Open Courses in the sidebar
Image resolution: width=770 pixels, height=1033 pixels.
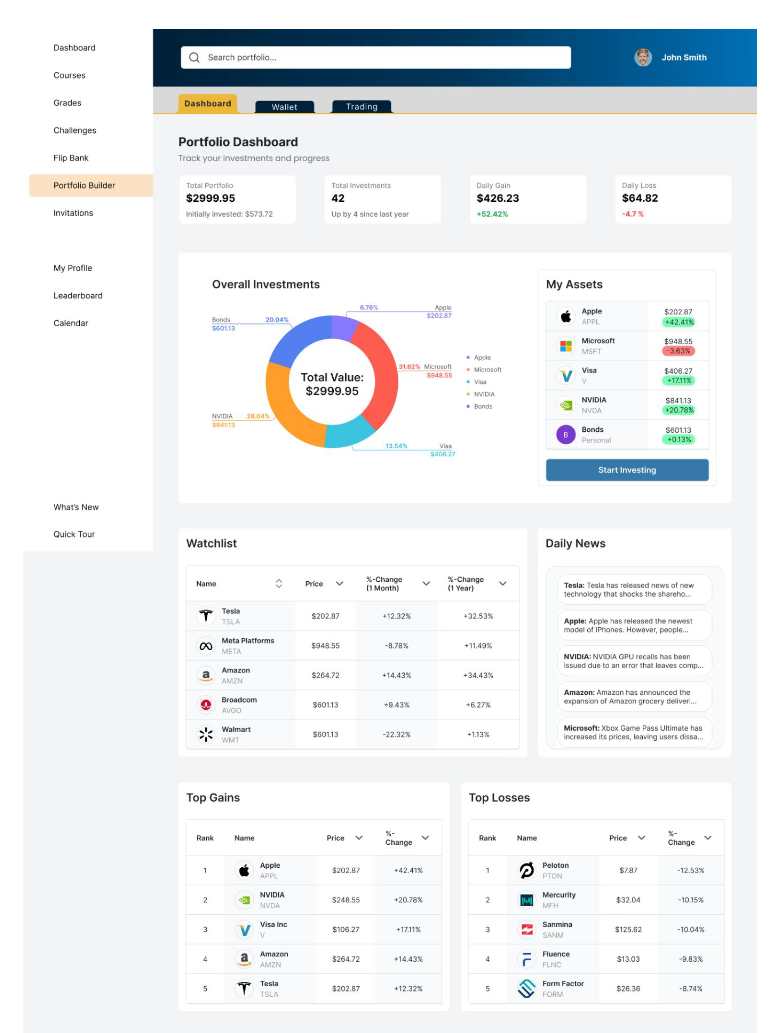[69, 75]
